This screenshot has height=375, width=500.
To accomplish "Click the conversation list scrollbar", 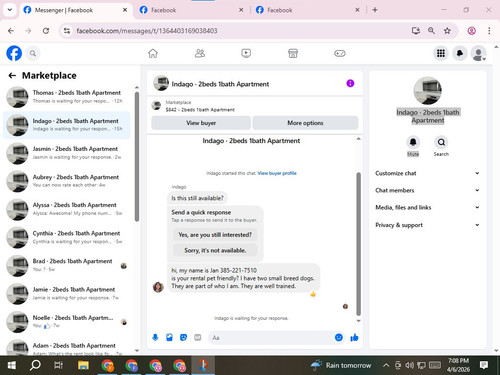I will coord(137,157).
